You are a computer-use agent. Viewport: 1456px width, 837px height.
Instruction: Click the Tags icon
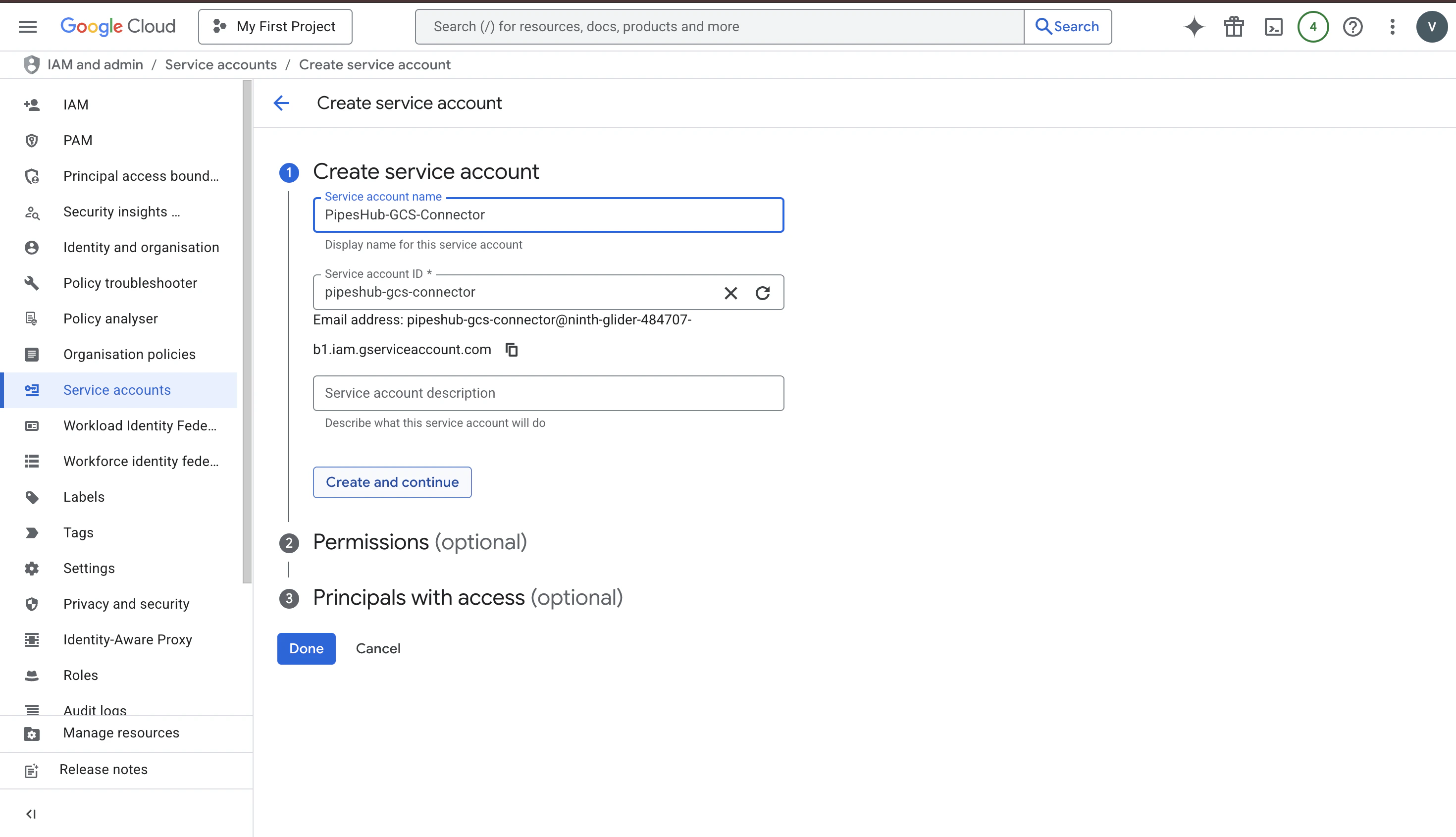point(32,532)
